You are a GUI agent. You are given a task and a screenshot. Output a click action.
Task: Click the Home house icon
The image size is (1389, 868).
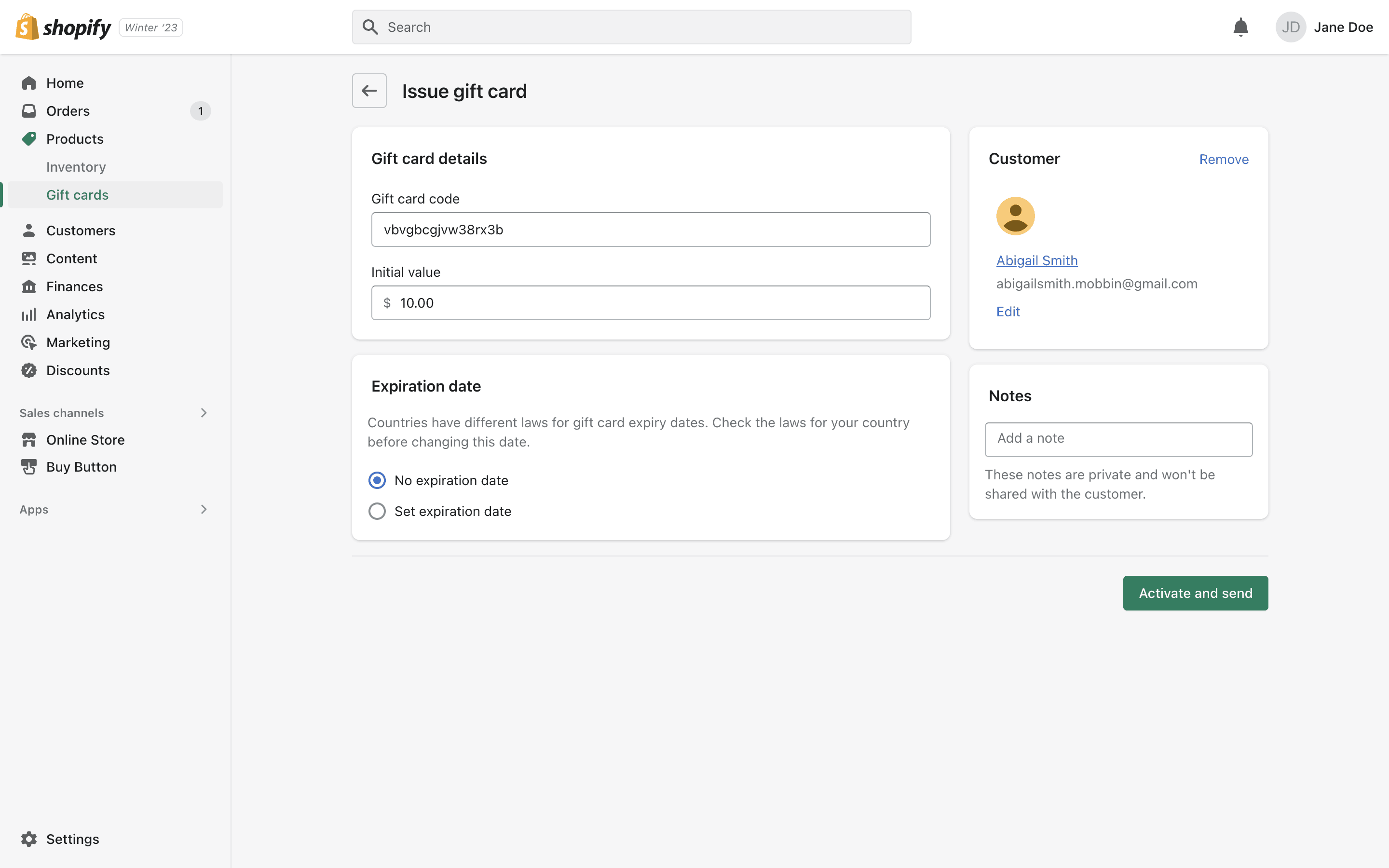click(x=29, y=83)
